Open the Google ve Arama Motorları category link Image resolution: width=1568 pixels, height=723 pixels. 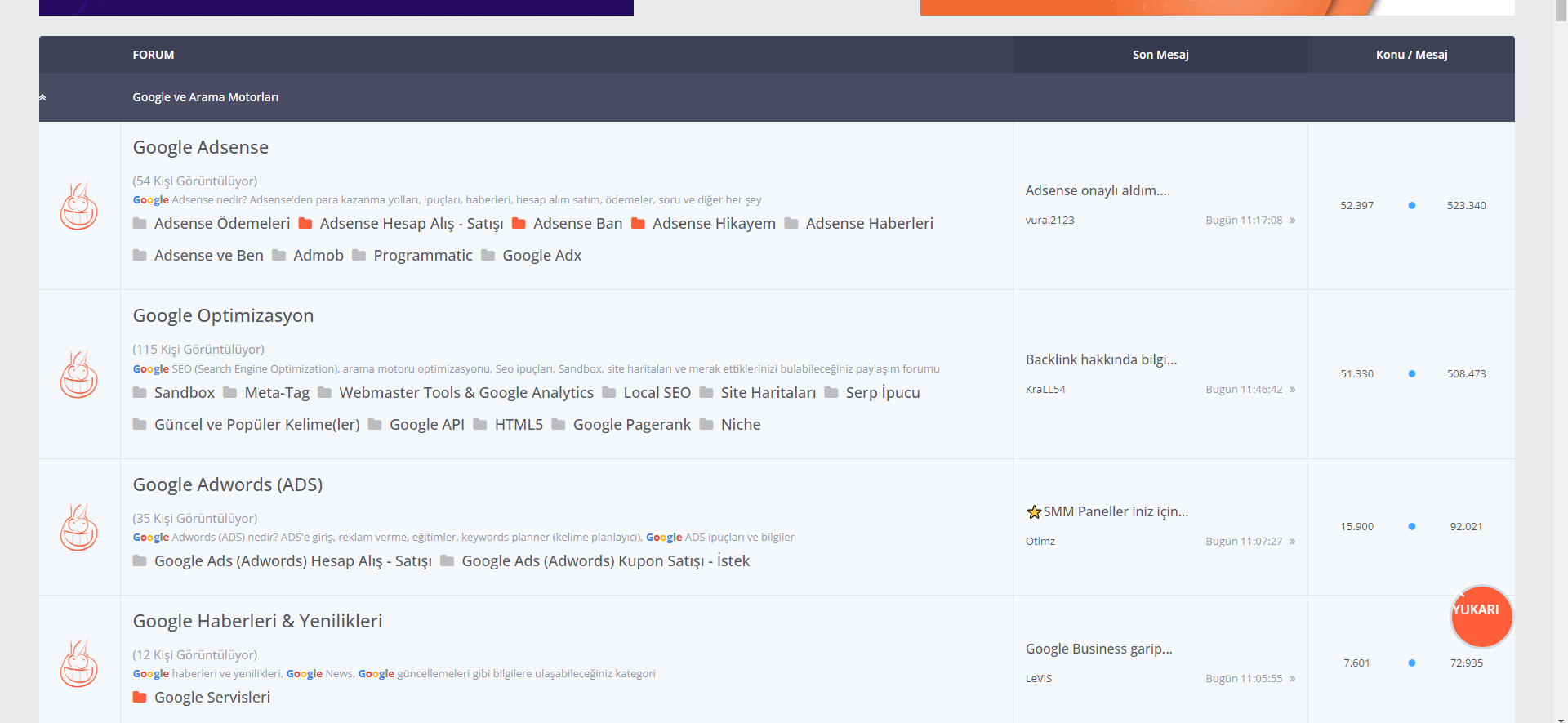click(206, 97)
